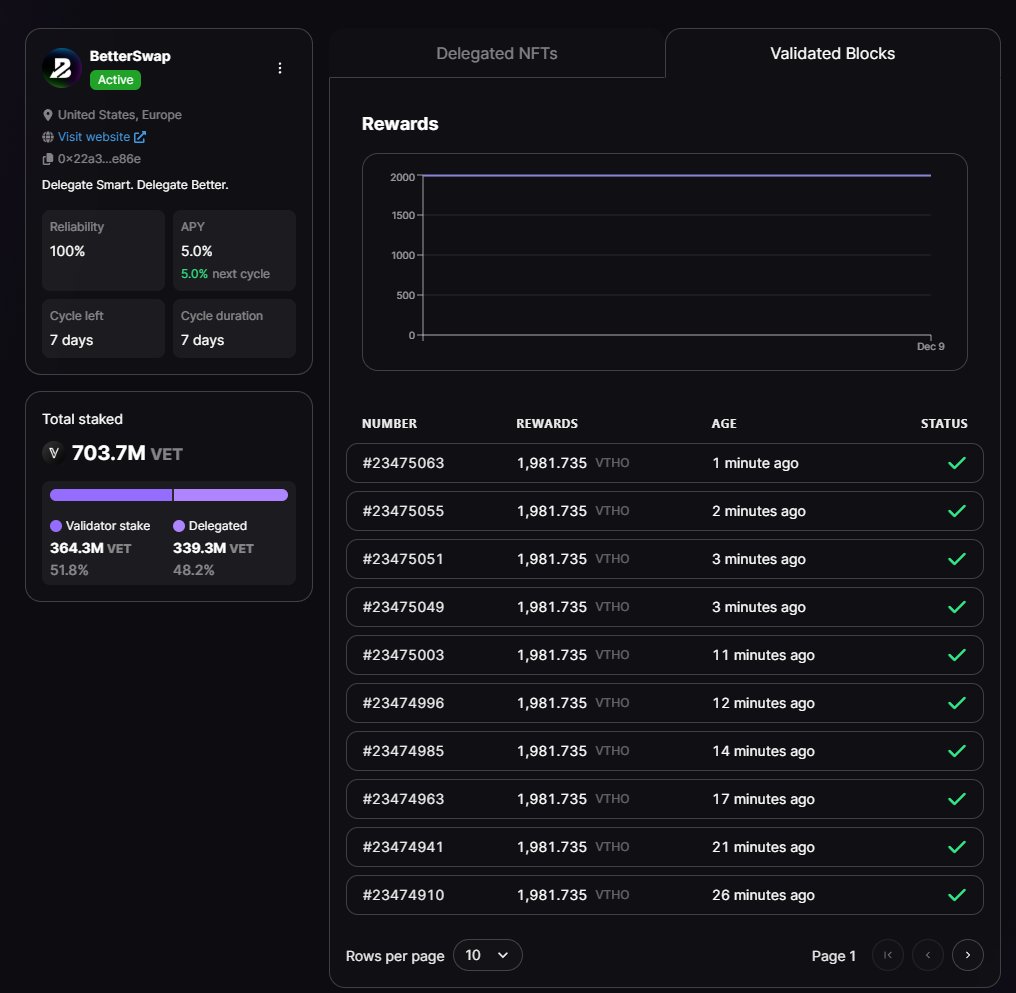Image resolution: width=1016 pixels, height=993 pixels.
Task: Click block number #23474985
Action: 403,751
